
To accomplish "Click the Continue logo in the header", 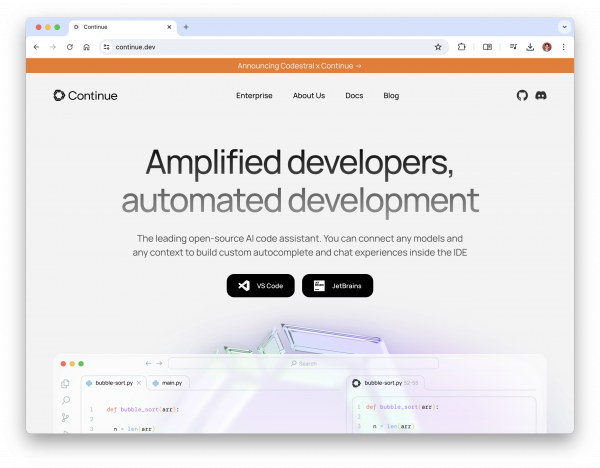I will point(85,95).
